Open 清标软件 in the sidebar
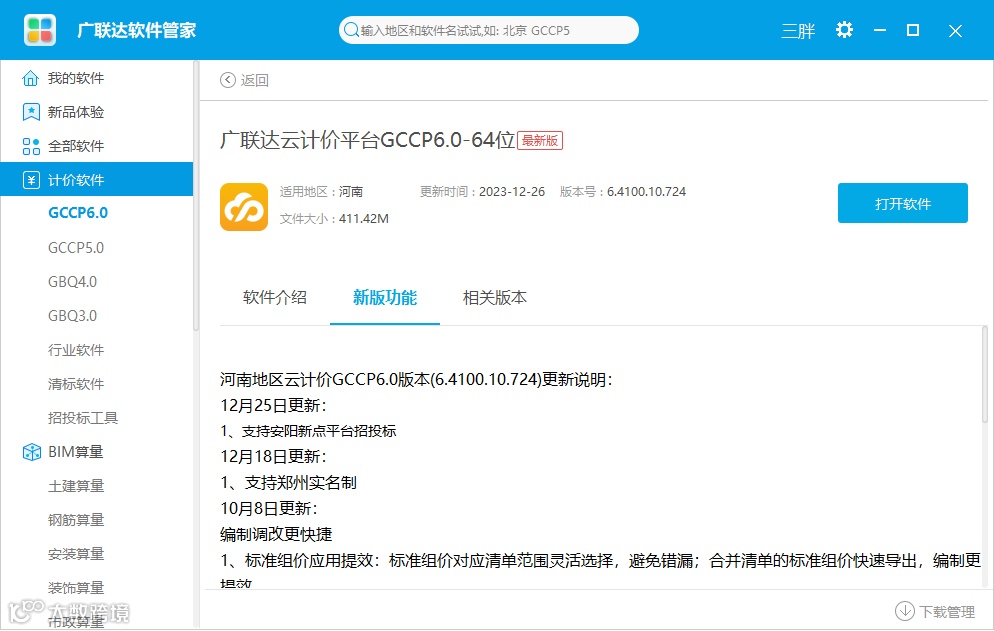 (x=76, y=384)
